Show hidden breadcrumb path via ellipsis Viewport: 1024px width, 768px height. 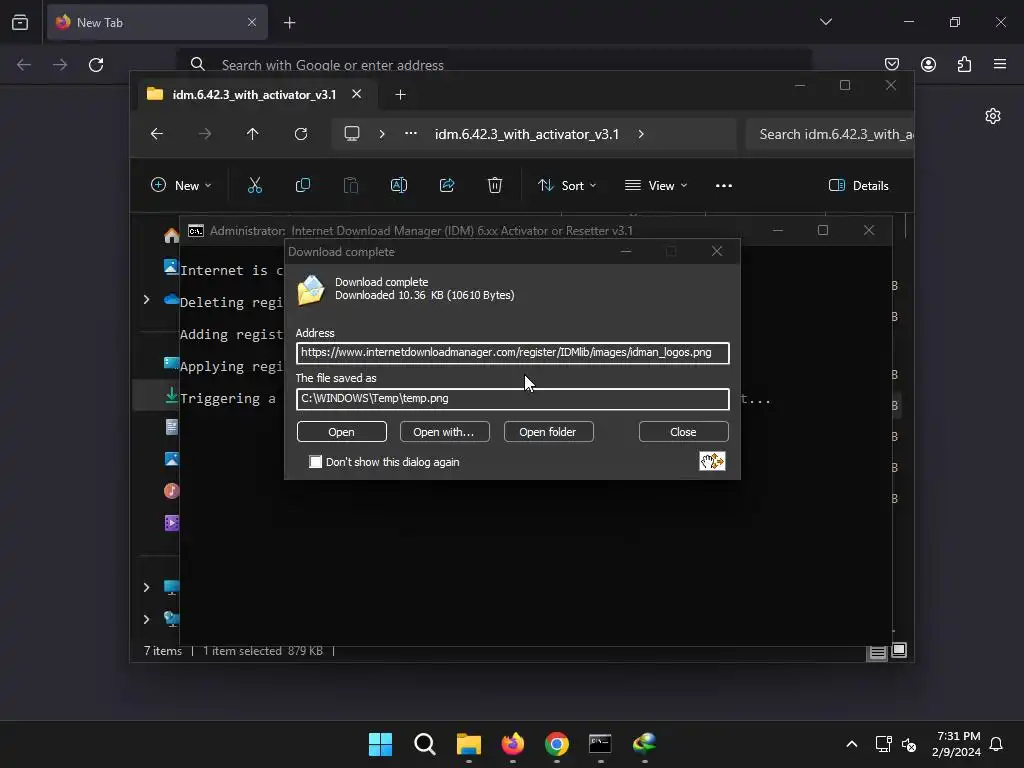[x=411, y=133]
